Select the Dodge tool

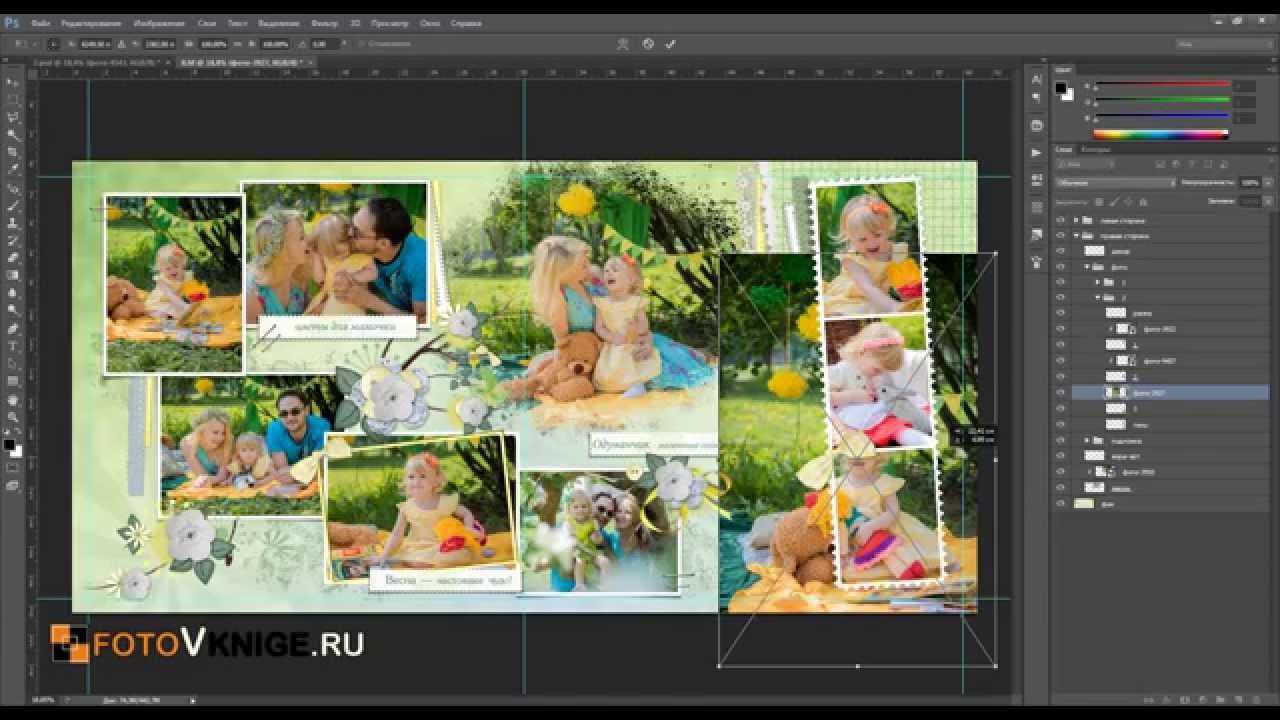click(x=13, y=310)
